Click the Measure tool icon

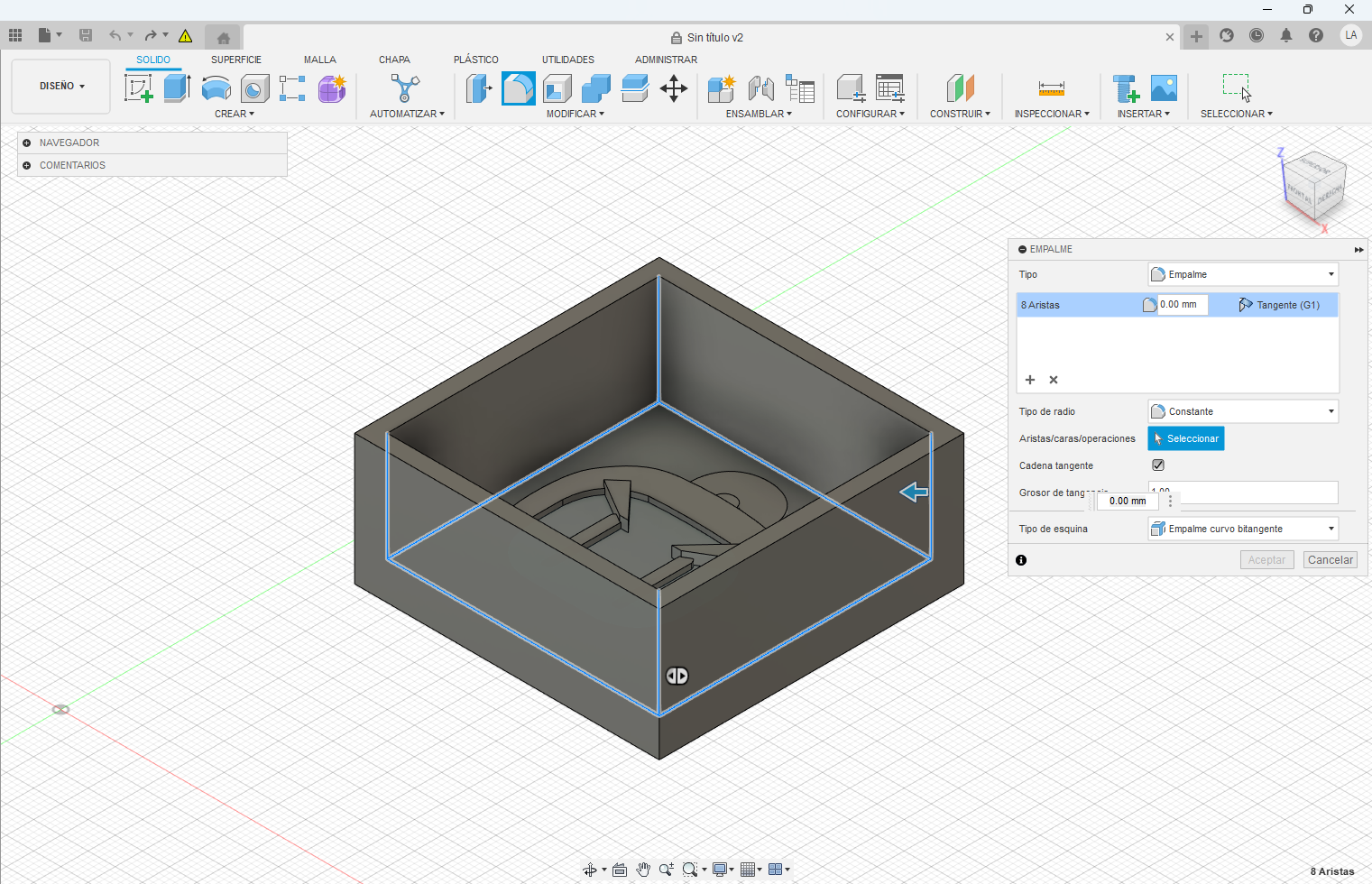point(1052,88)
